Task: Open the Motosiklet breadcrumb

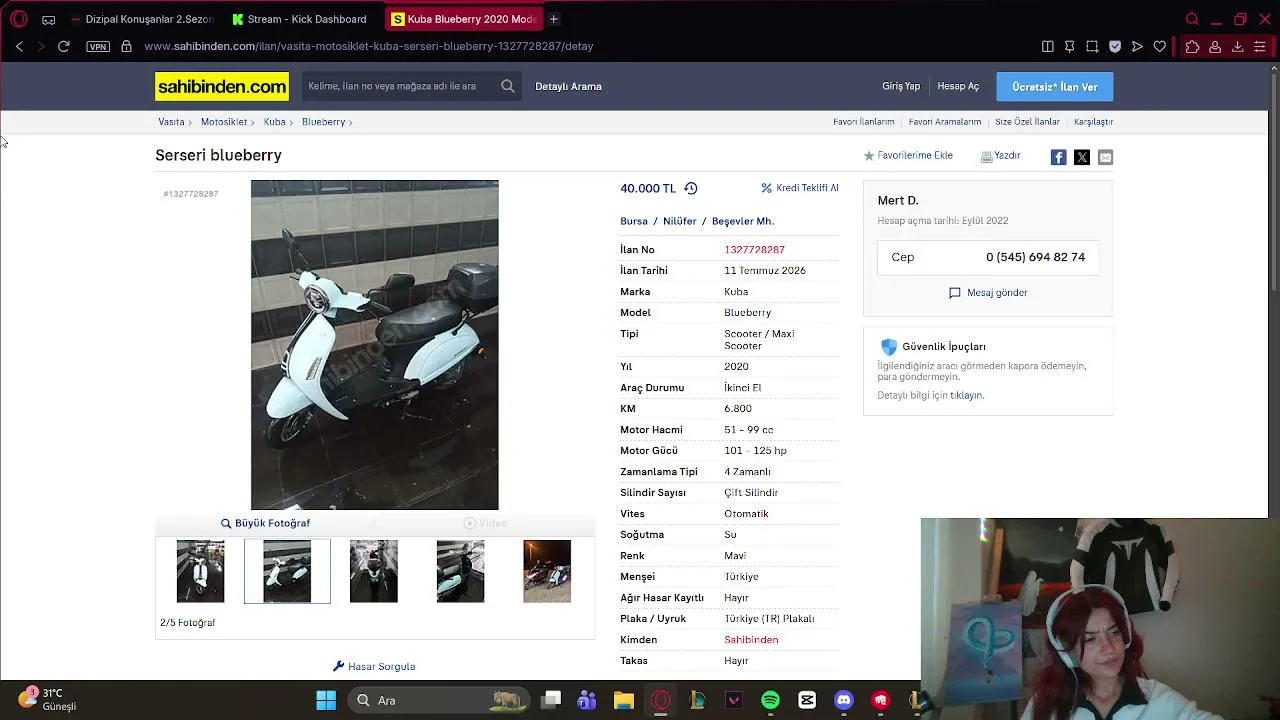Action: coord(224,122)
